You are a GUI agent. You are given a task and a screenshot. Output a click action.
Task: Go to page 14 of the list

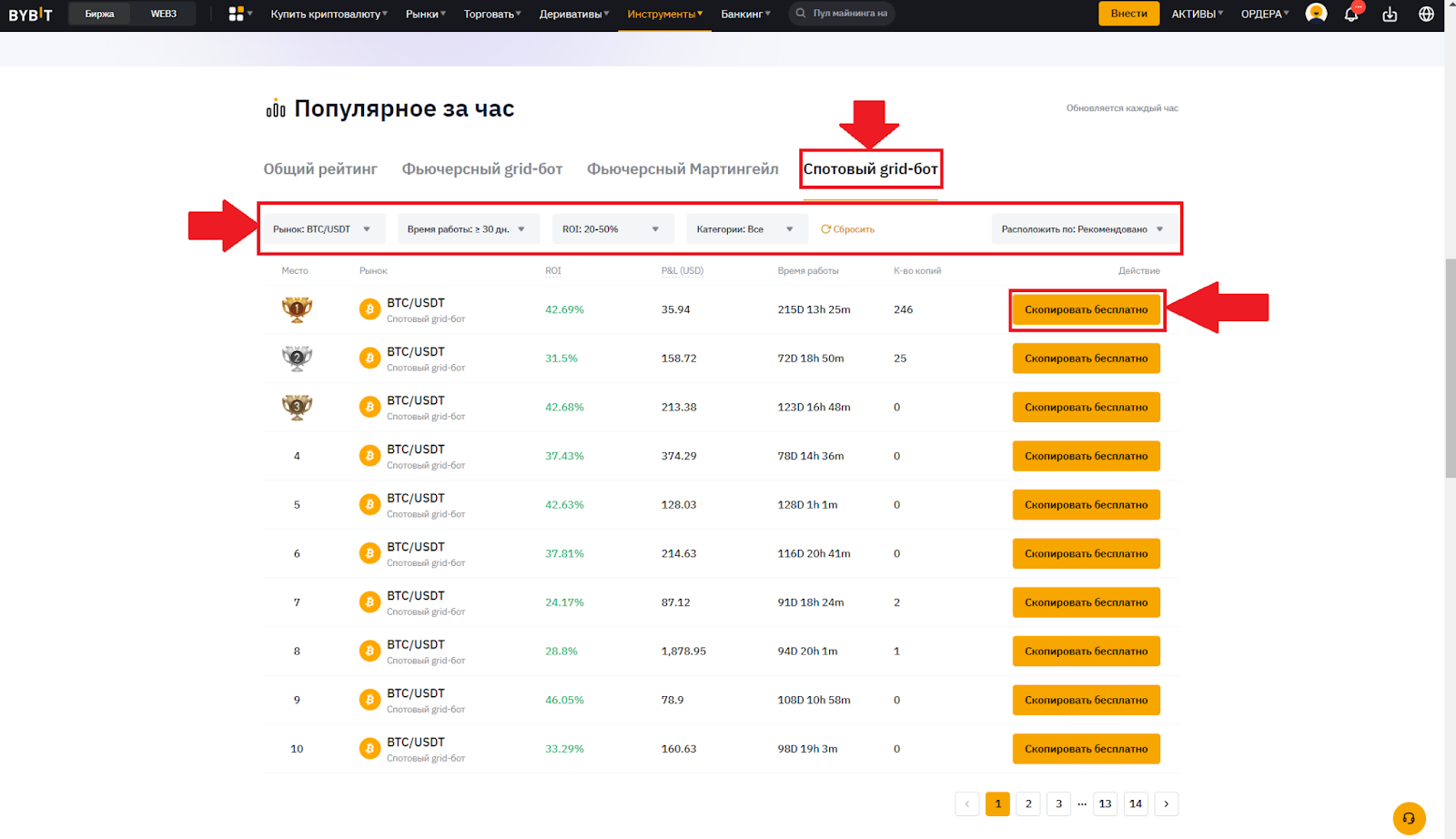(x=1135, y=804)
